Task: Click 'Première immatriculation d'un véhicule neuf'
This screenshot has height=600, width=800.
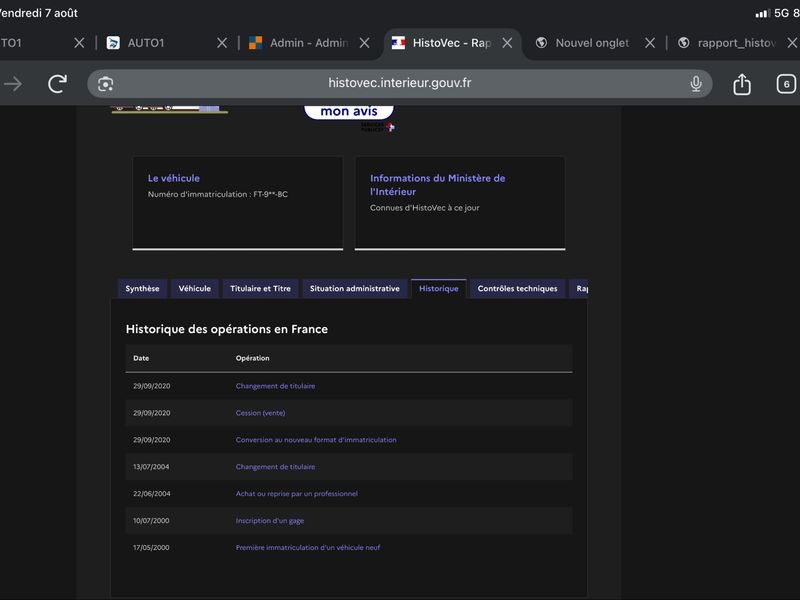Action: click(x=308, y=547)
